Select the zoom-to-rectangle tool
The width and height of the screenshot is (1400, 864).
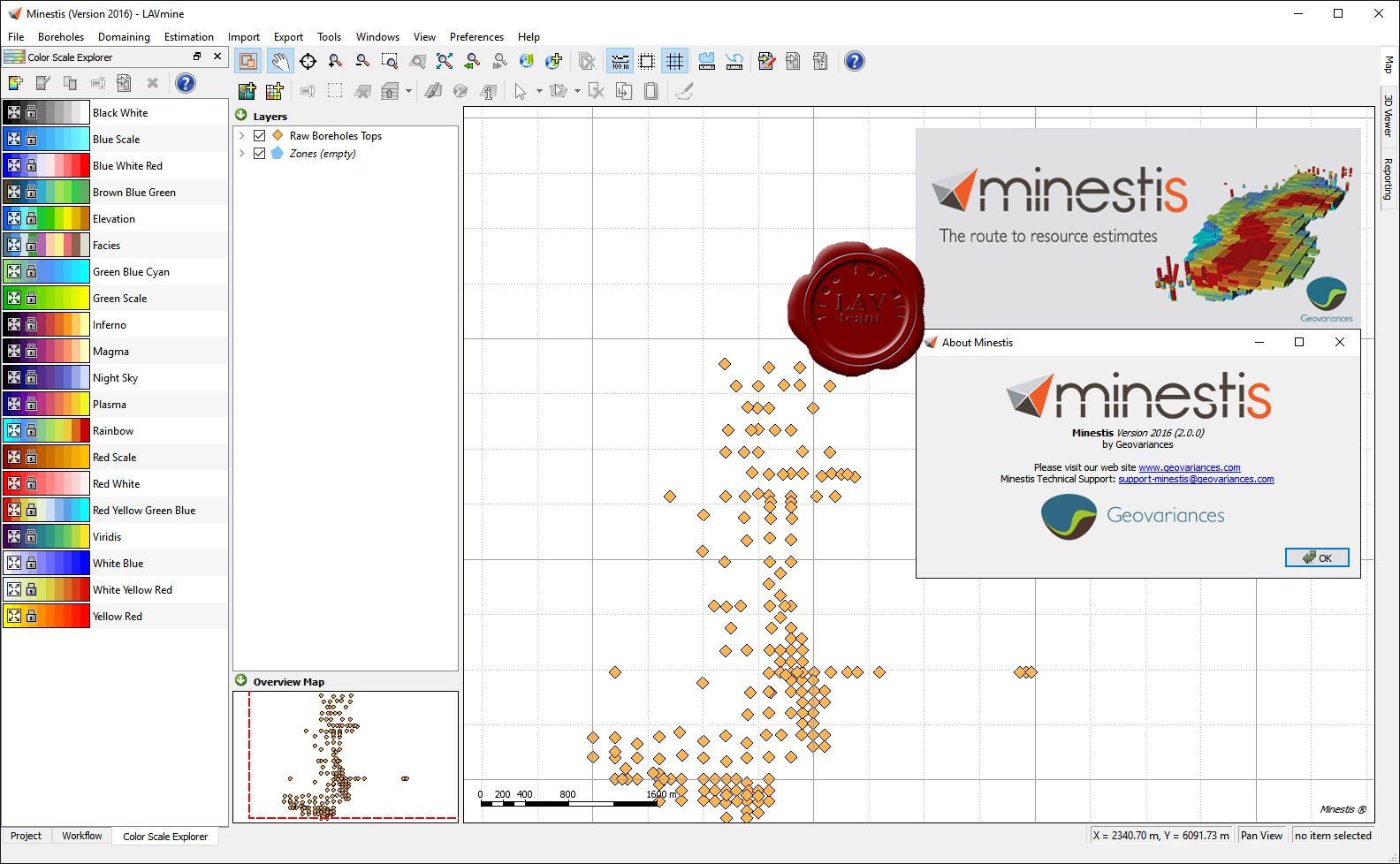coord(390,61)
